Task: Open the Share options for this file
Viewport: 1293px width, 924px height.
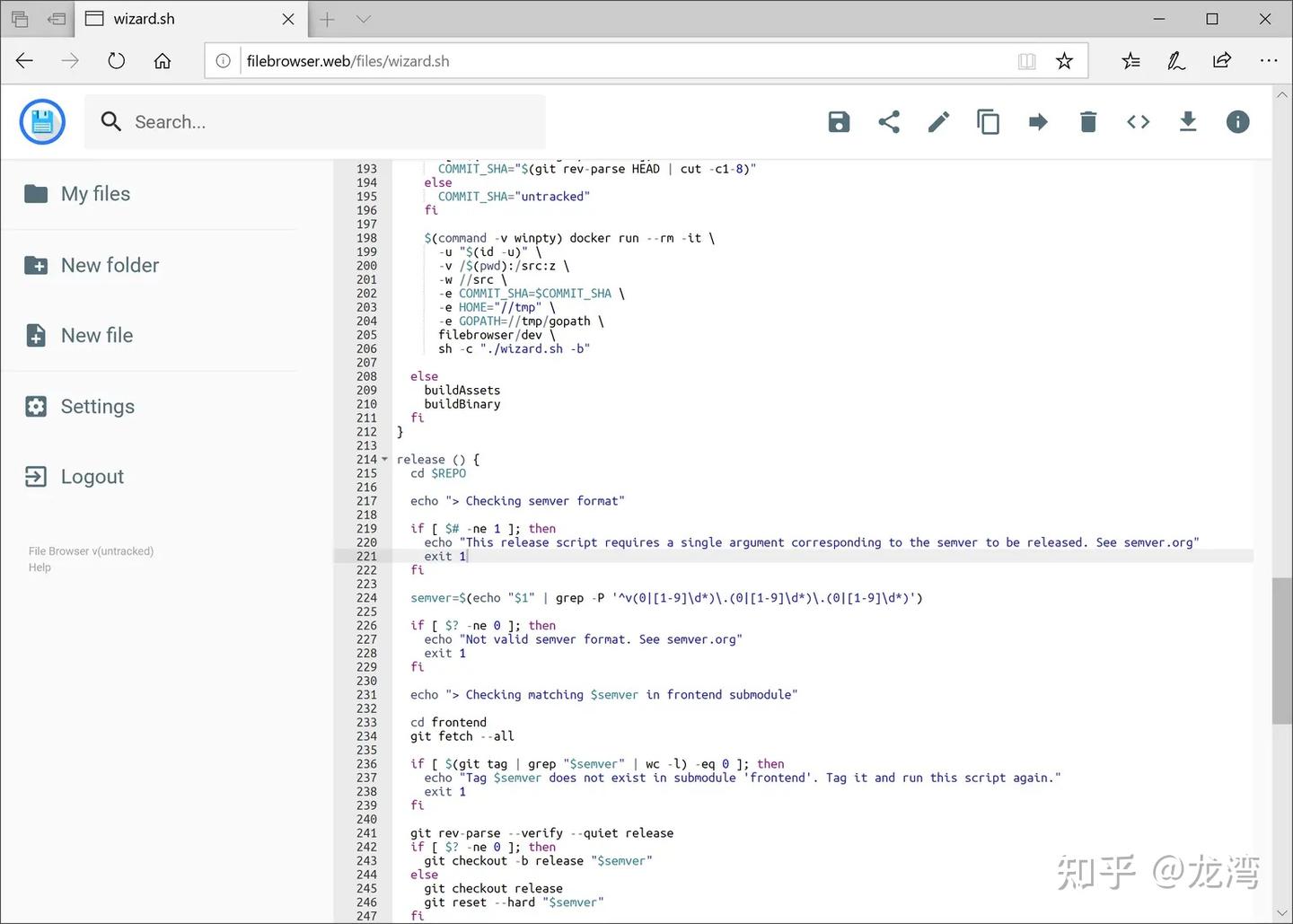Action: (889, 121)
